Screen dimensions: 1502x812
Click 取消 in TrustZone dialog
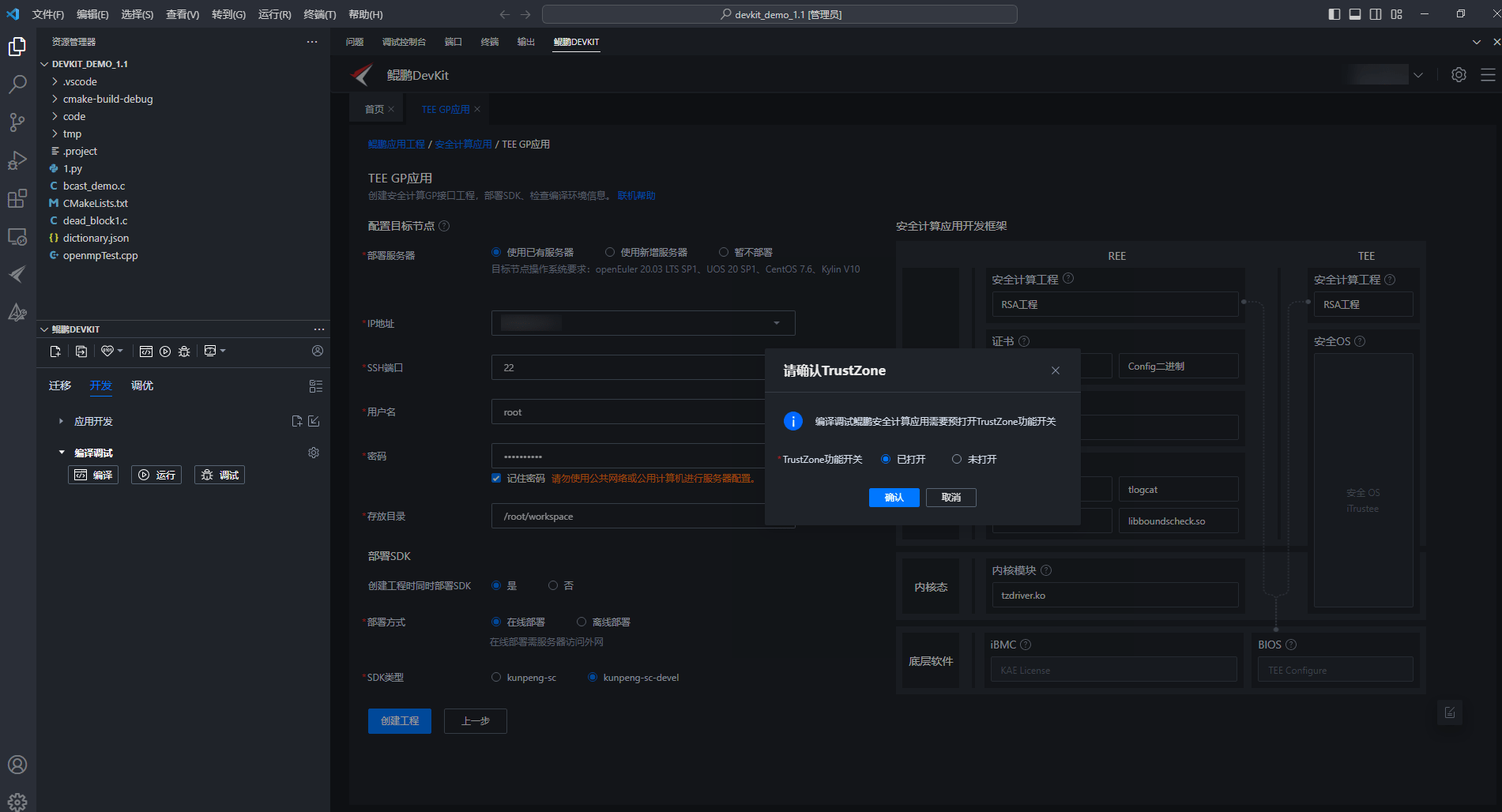(x=951, y=497)
